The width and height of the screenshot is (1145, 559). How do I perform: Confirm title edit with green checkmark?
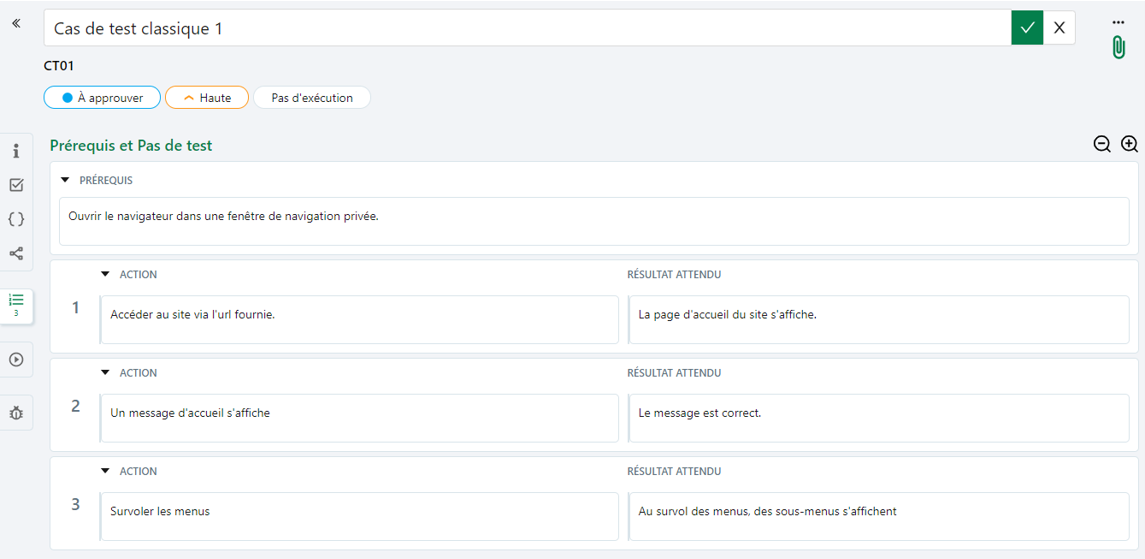[x=1027, y=28]
